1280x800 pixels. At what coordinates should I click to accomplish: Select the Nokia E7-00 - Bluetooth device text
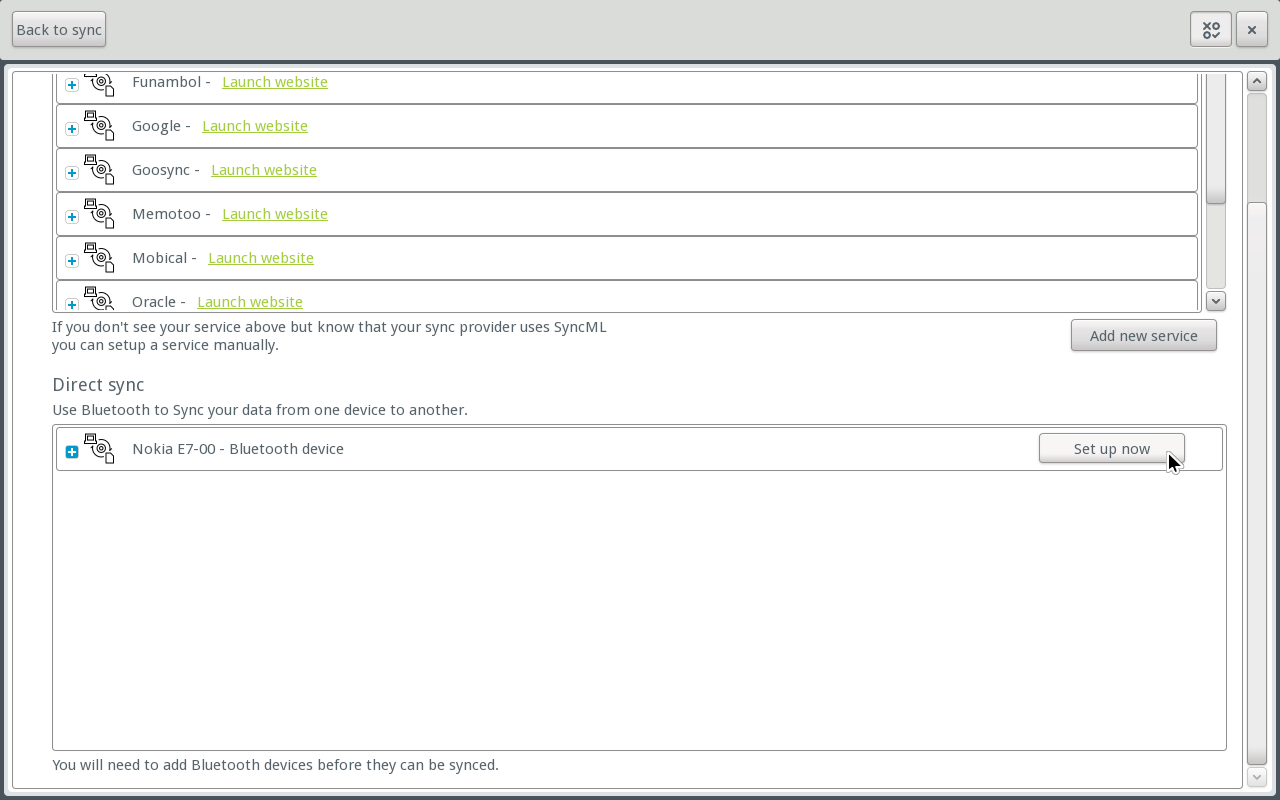coord(238,449)
